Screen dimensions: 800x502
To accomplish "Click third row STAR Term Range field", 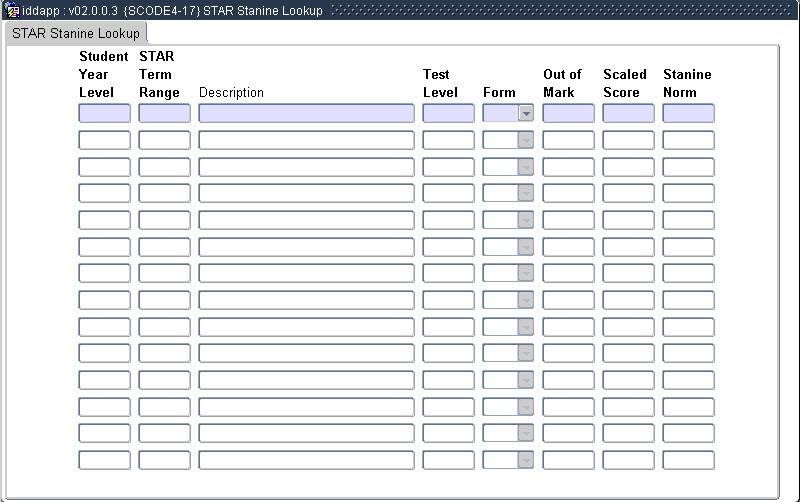I will pyautogui.click(x=164, y=167).
